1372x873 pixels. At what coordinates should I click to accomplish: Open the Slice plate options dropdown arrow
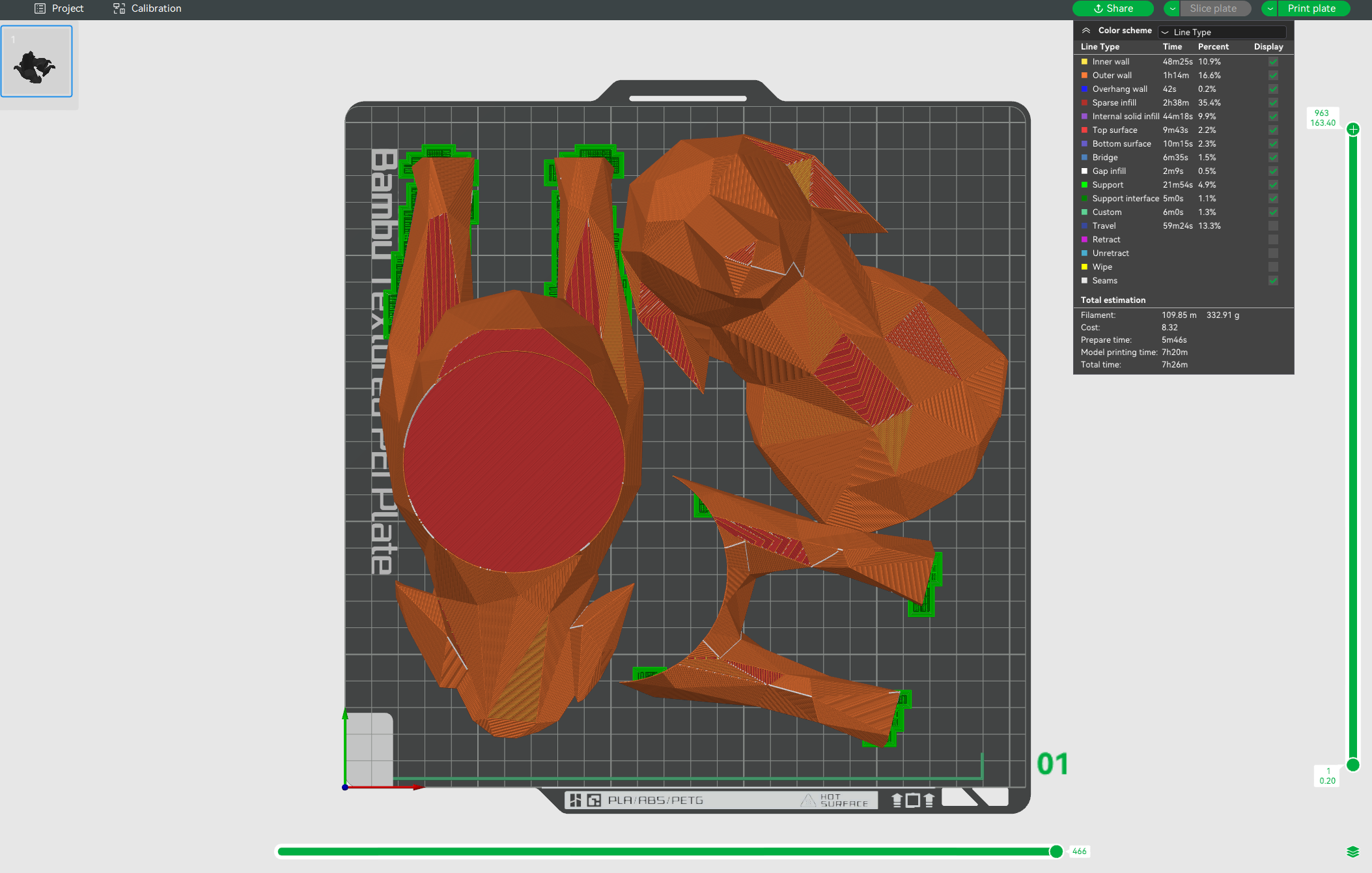1172,8
